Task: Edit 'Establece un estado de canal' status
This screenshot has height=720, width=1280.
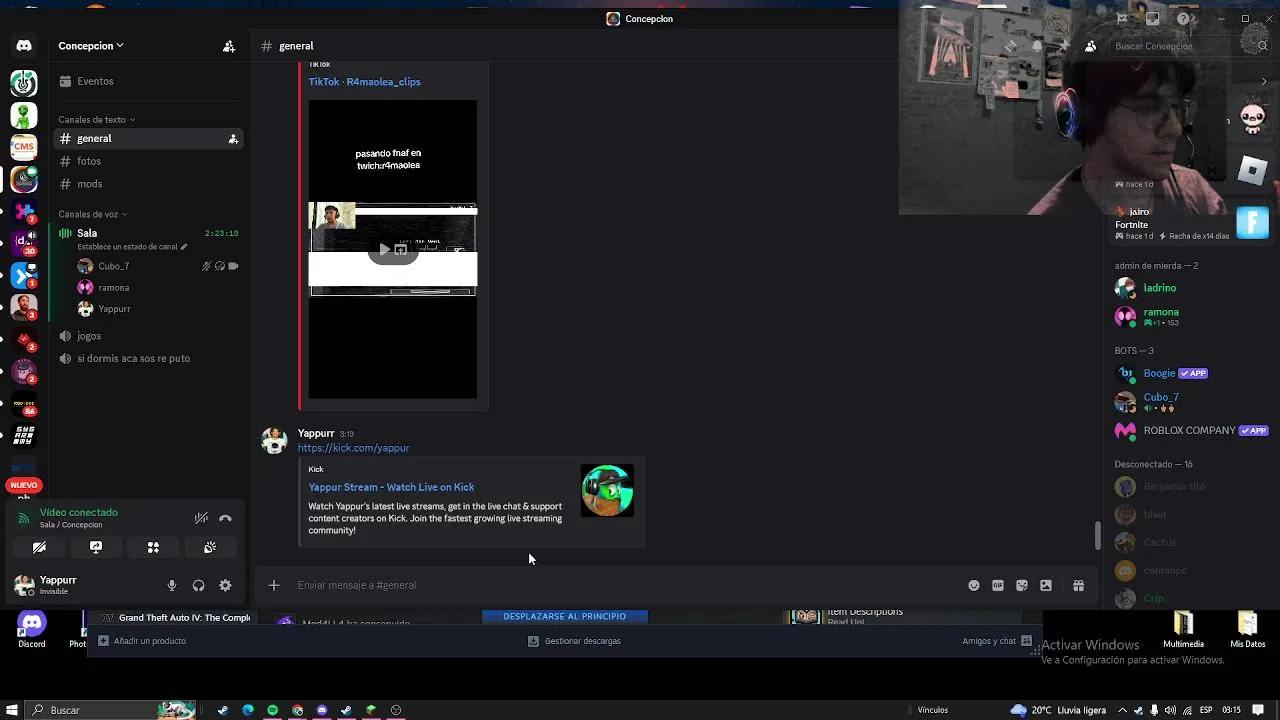Action: coord(132,247)
